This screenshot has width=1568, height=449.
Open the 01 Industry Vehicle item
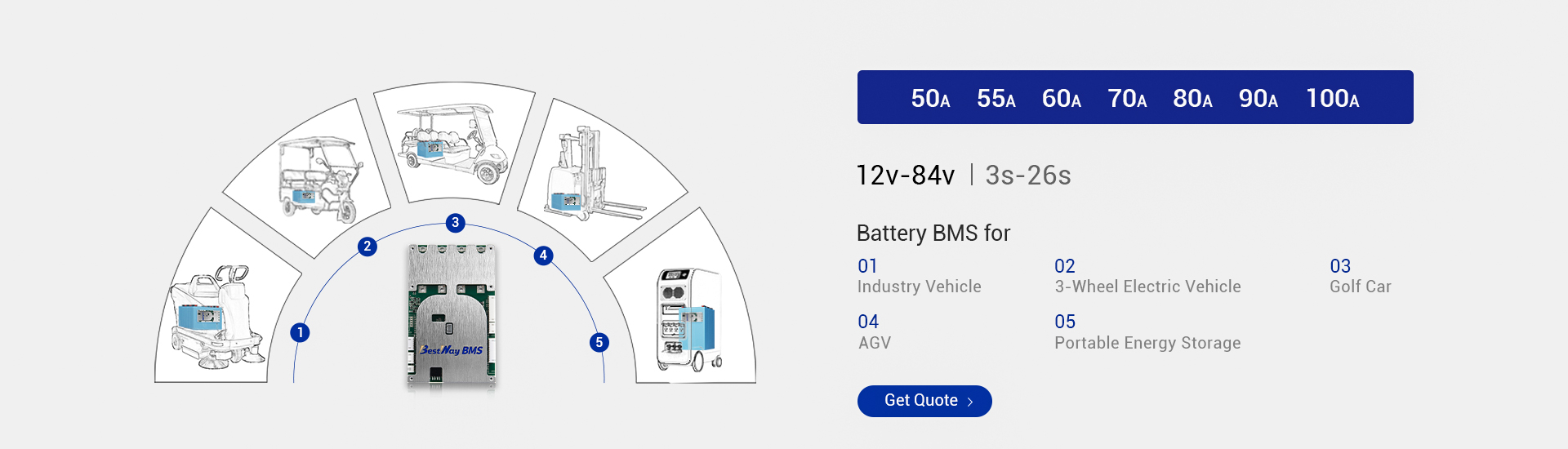920,276
